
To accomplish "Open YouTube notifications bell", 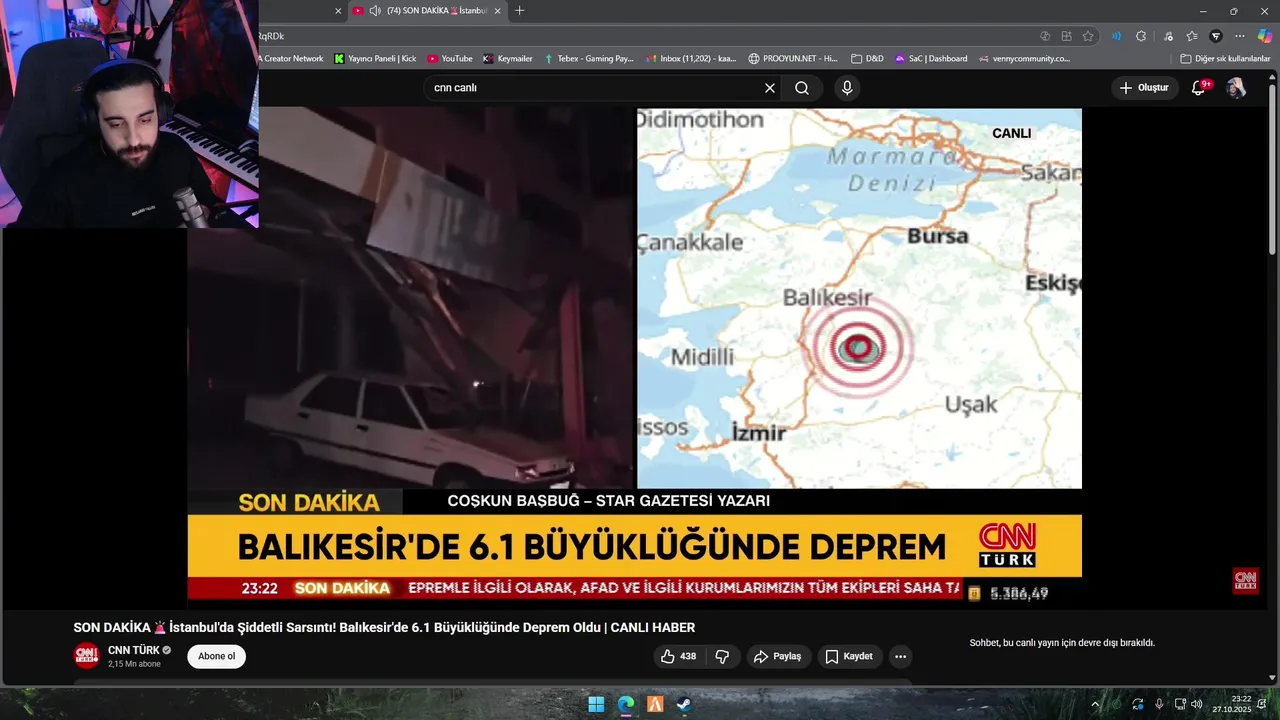I will (1198, 88).
